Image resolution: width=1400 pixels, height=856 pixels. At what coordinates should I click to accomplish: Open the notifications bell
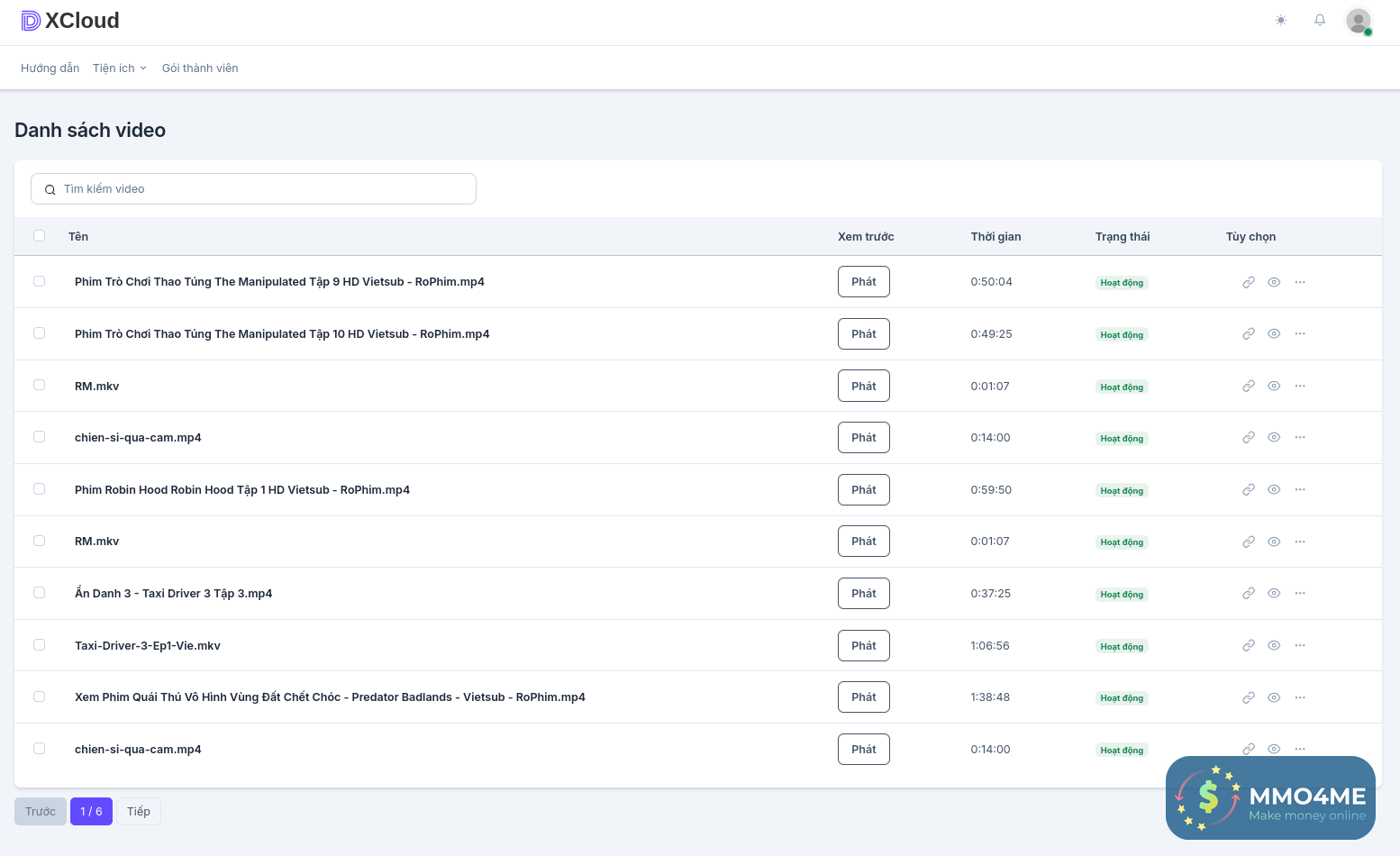[x=1320, y=21]
